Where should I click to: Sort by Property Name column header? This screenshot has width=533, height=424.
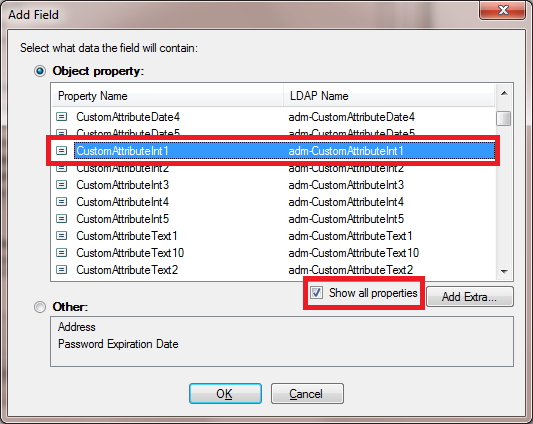point(168,96)
